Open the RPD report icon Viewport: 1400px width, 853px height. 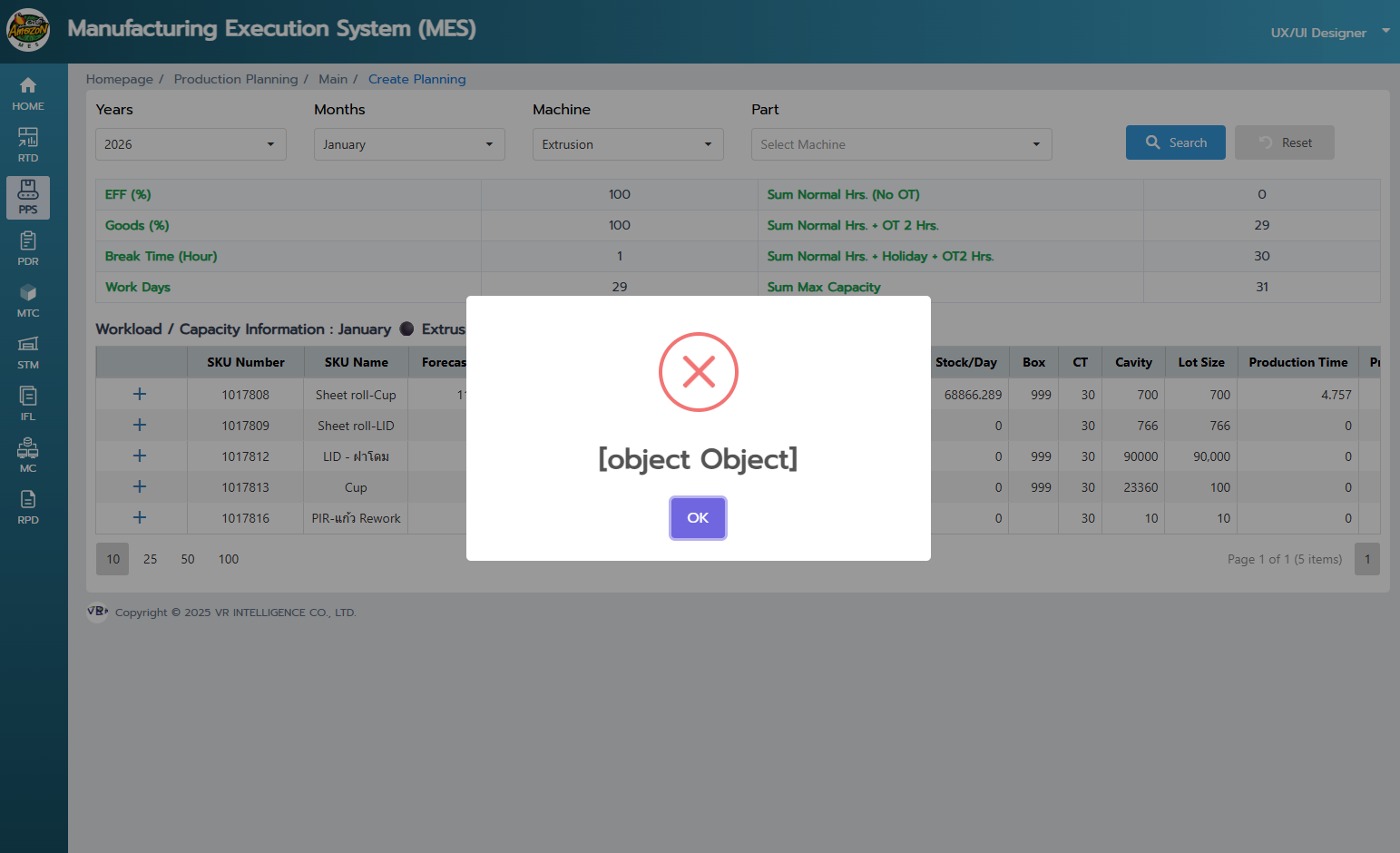click(28, 507)
